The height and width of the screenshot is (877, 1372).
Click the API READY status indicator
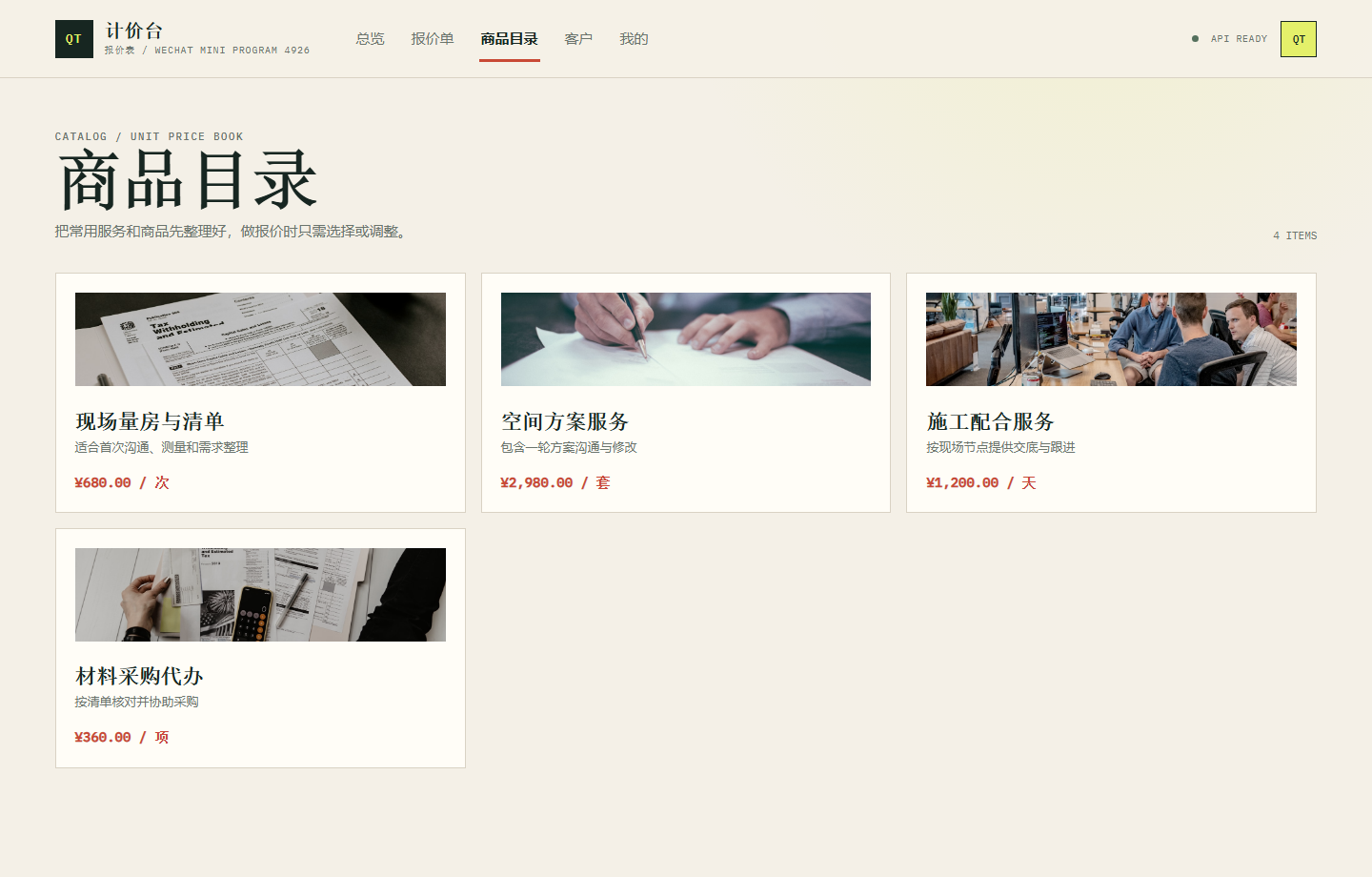point(1230,39)
